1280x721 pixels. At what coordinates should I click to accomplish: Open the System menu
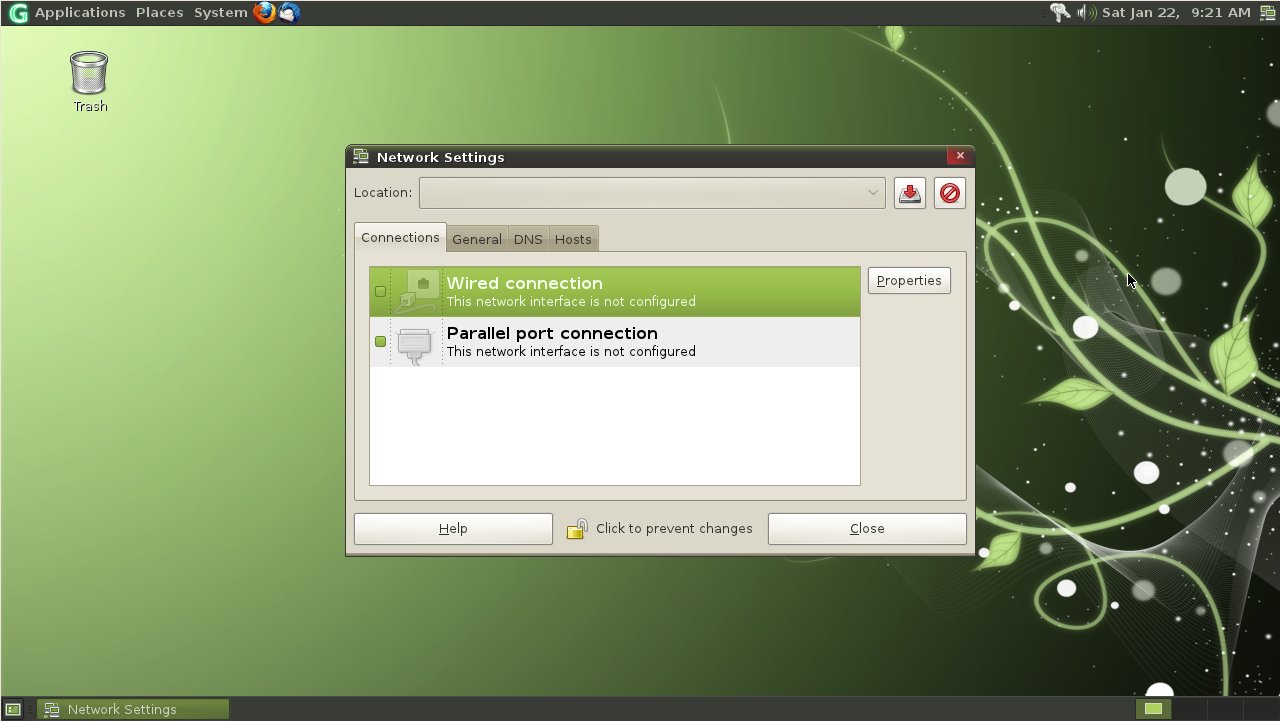(x=220, y=13)
